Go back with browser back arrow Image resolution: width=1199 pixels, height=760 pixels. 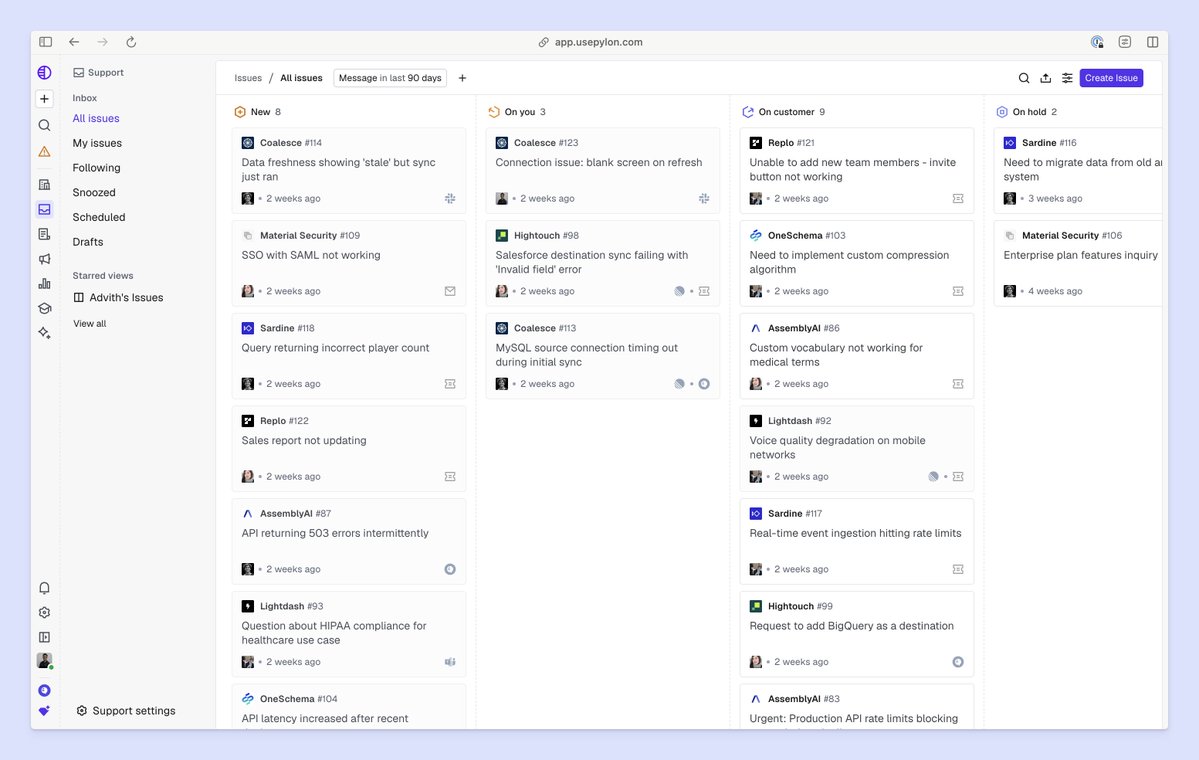click(x=74, y=42)
